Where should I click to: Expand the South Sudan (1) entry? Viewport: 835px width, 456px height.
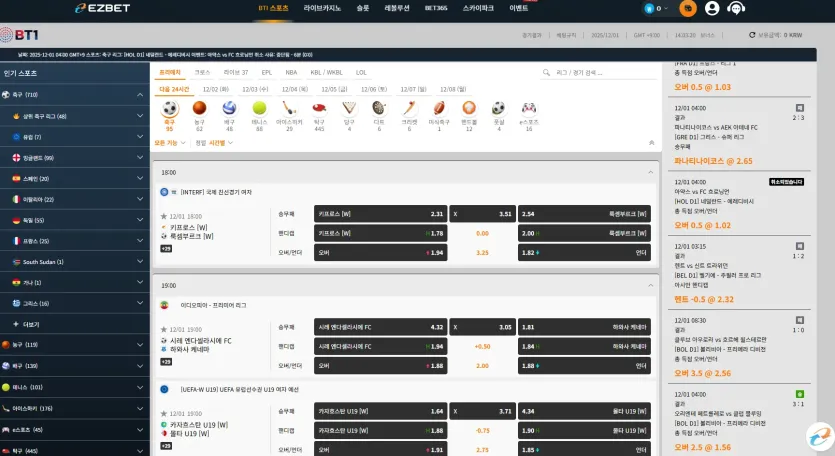pos(140,262)
